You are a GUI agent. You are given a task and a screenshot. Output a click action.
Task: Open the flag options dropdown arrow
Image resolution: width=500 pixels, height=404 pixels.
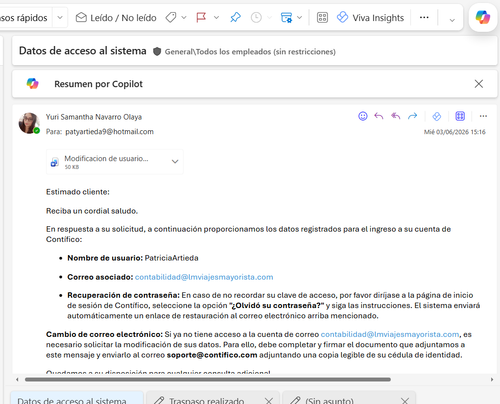pyautogui.click(x=216, y=18)
